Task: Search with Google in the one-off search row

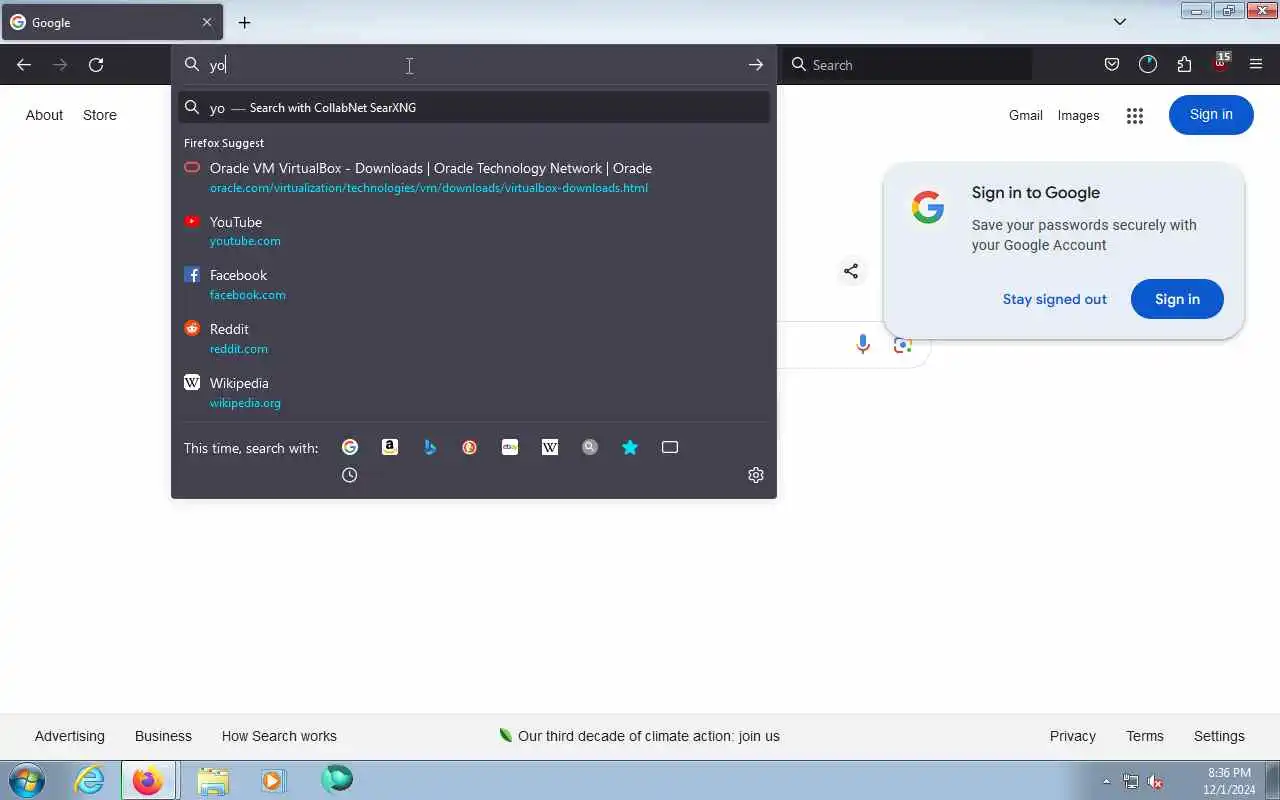Action: pyautogui.click(x=350, y=447)
